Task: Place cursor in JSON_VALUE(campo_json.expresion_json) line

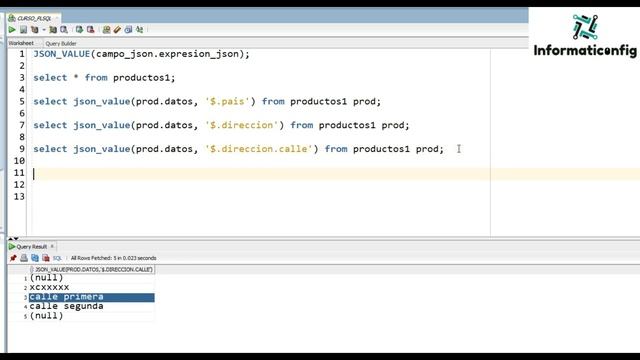Action: click(141, 54)
